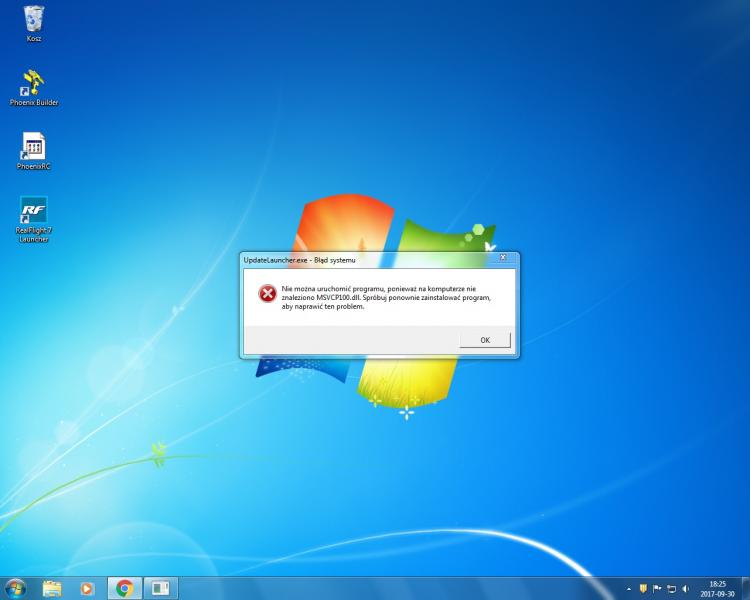
Task: Show hidden system tray icons
Action: pyautogui.click(x=629, y=588)
